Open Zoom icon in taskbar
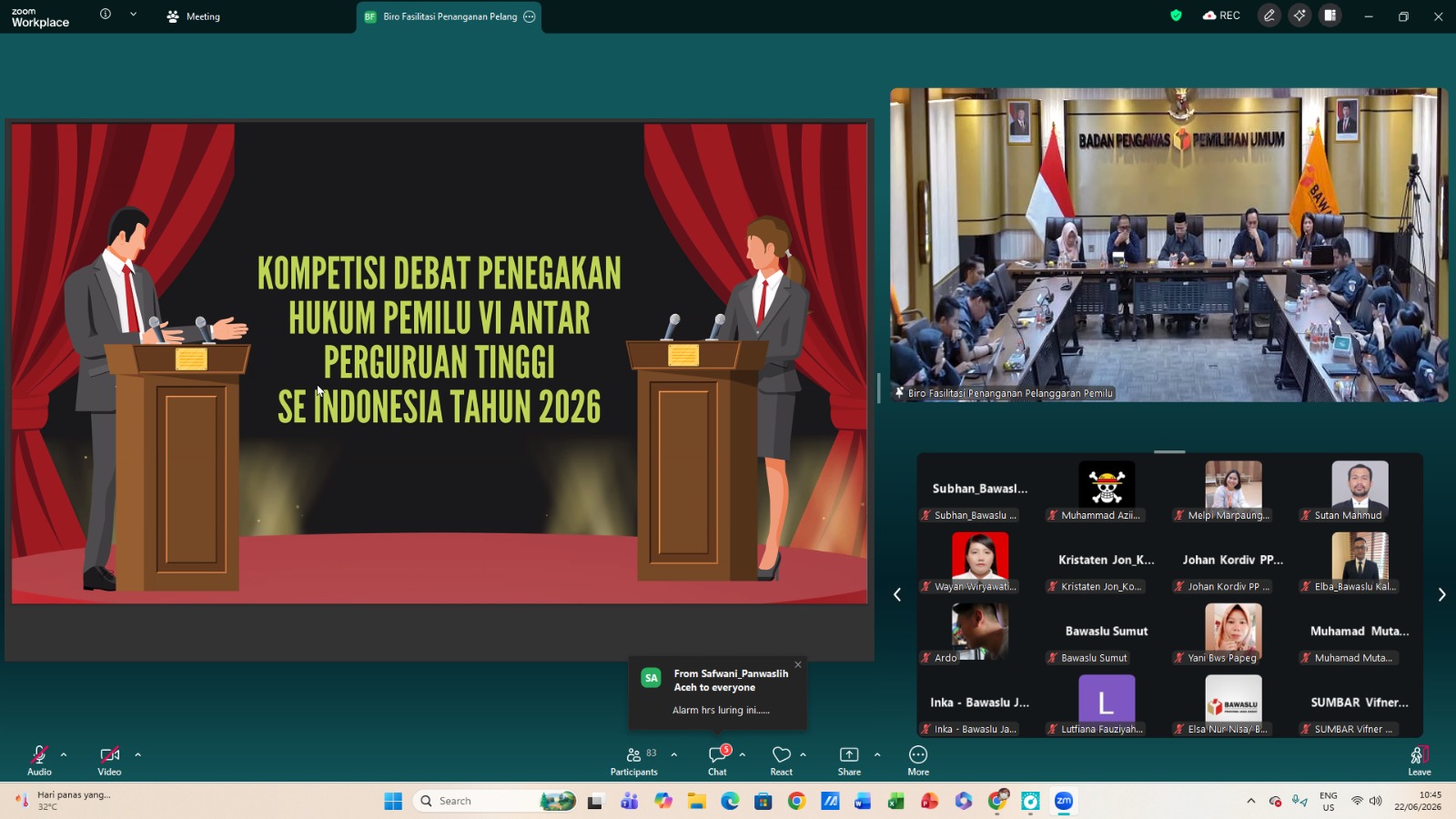The width and height of the screenshot is (1456, 819). point(1064,801)
